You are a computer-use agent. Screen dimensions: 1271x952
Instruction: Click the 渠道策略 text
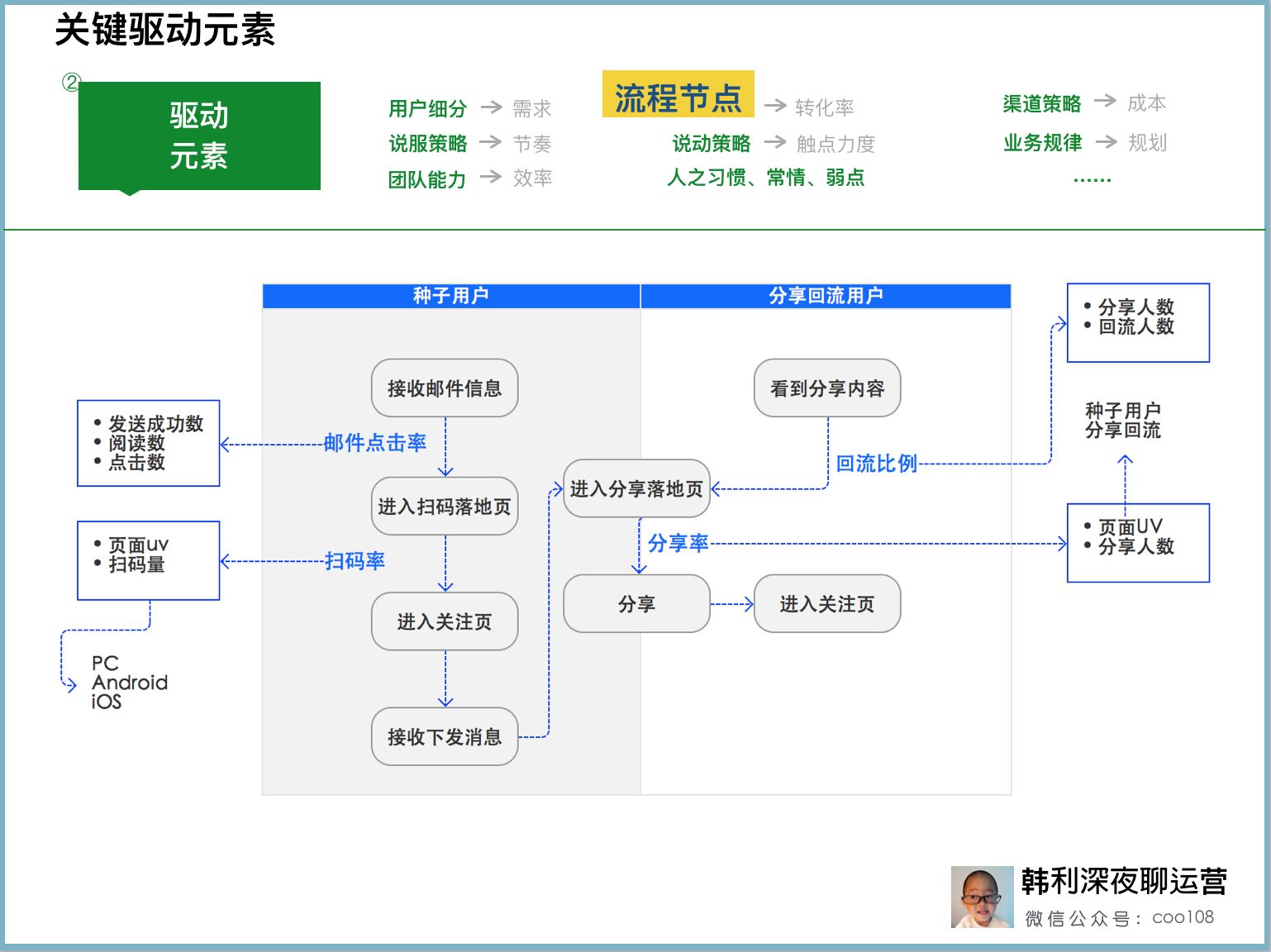[1042, 103]
